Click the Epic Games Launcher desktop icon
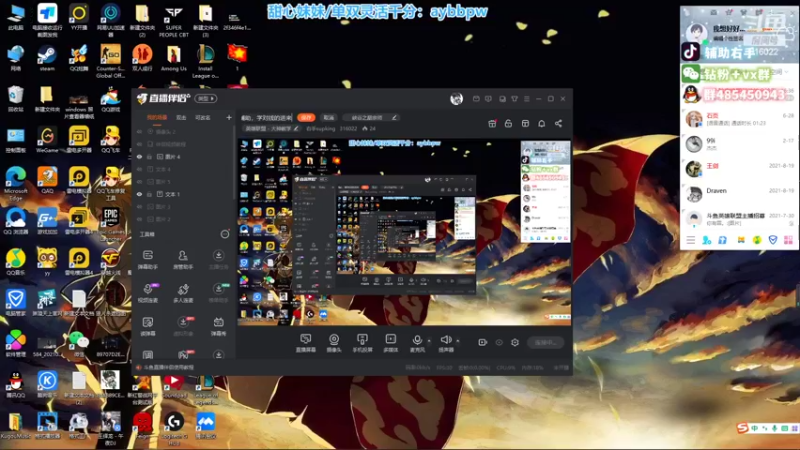800x450 pixels. [111, 222]
